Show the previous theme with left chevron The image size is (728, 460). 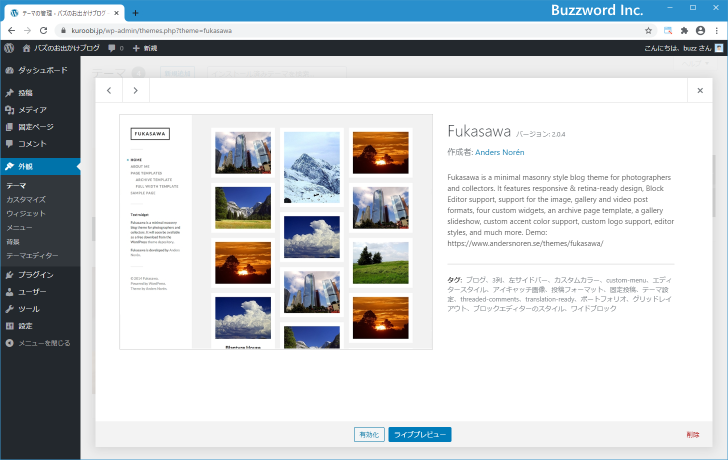coord(109,91)
